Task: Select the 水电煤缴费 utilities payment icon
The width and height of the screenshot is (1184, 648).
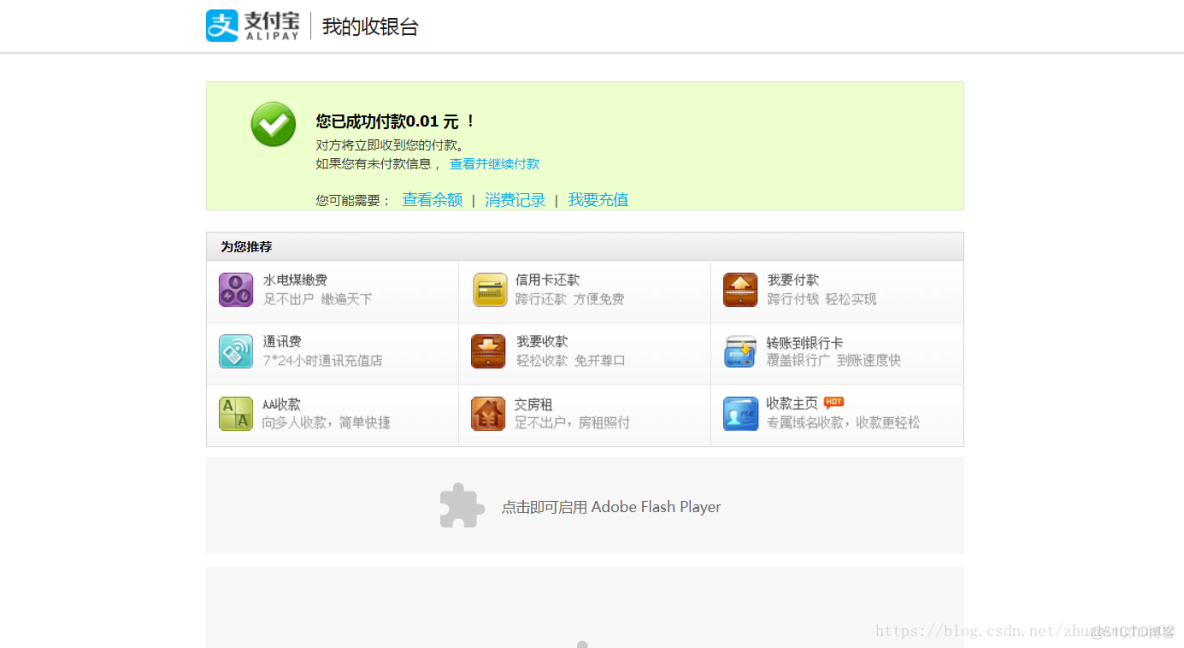Action: [x=234, y=290]
